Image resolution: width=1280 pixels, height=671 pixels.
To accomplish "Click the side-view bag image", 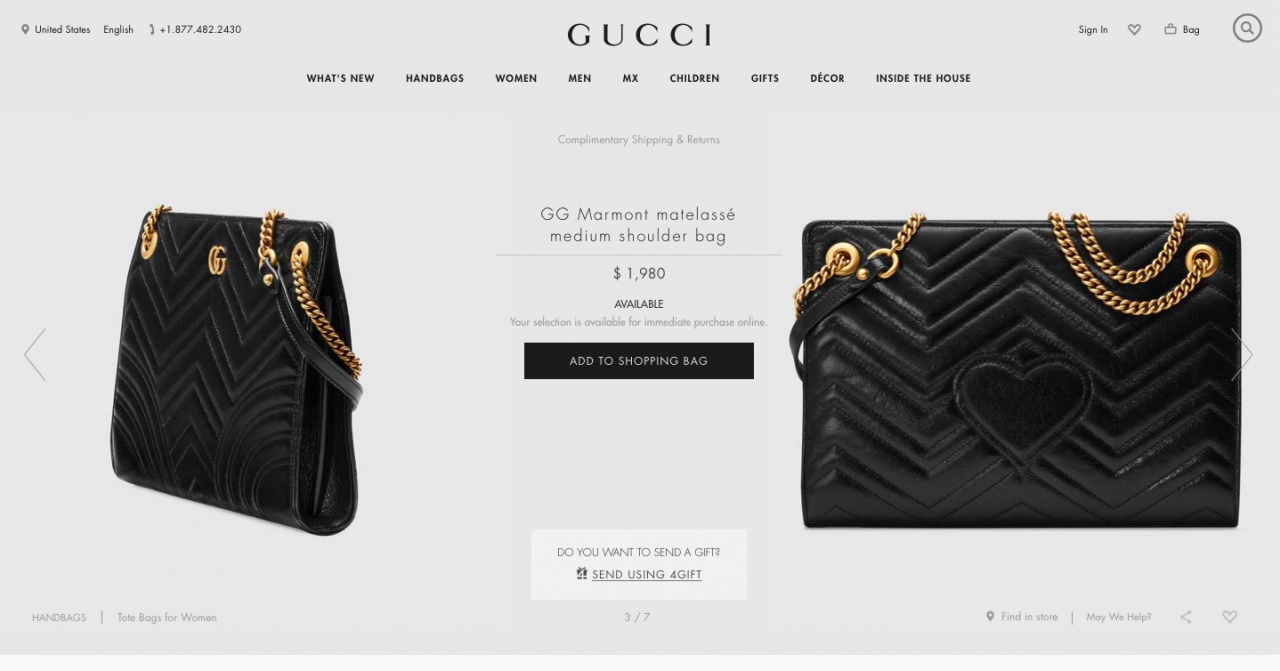I will (236, 370).
